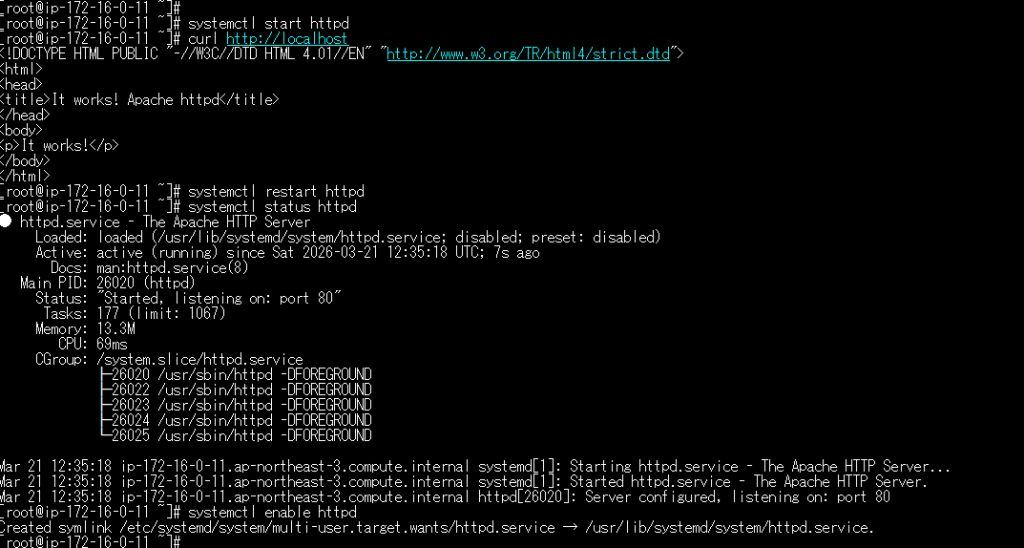Click the 'Created symlink' output line

pyautogui.click(x=436, y=527)
